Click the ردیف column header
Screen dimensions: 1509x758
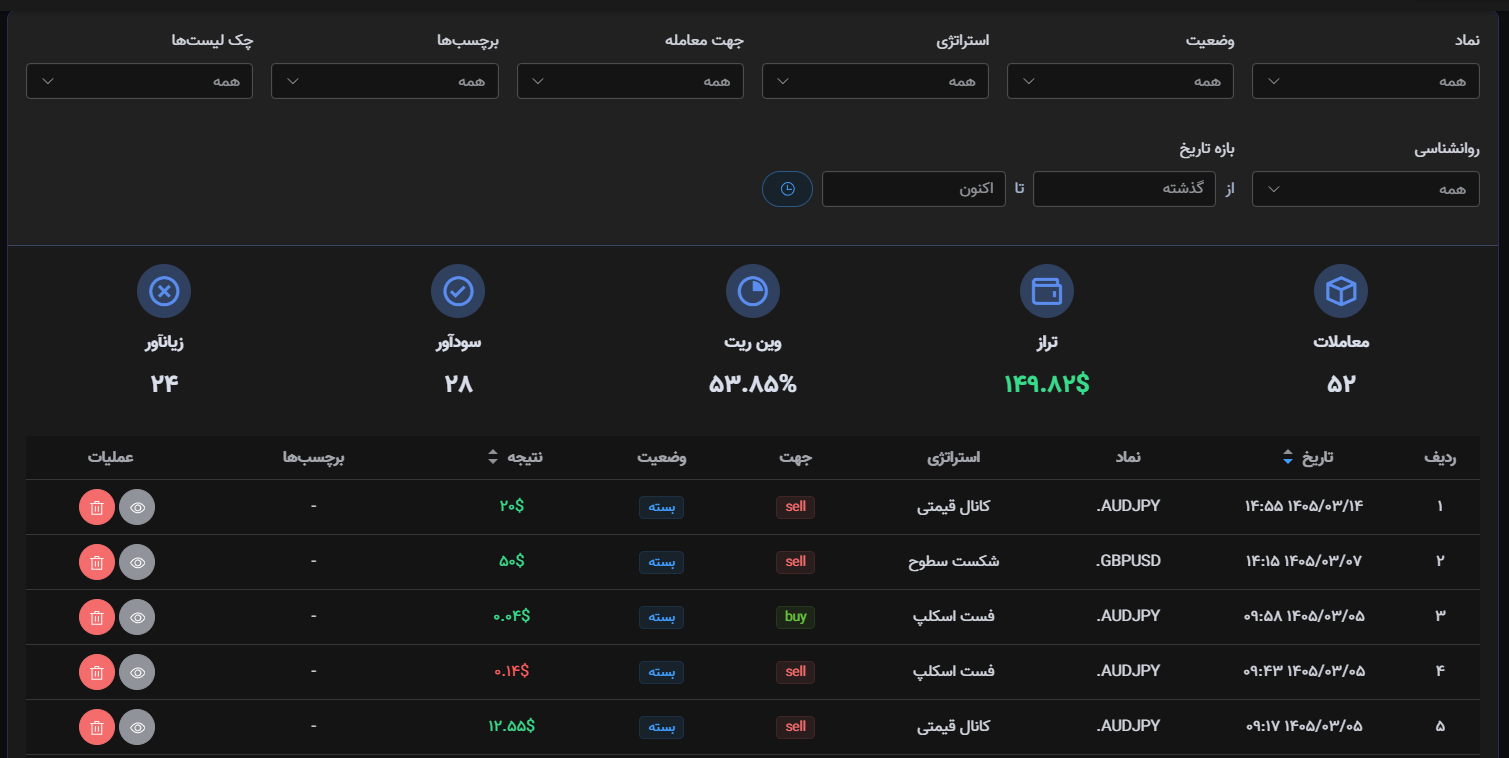click(1440, 457)
